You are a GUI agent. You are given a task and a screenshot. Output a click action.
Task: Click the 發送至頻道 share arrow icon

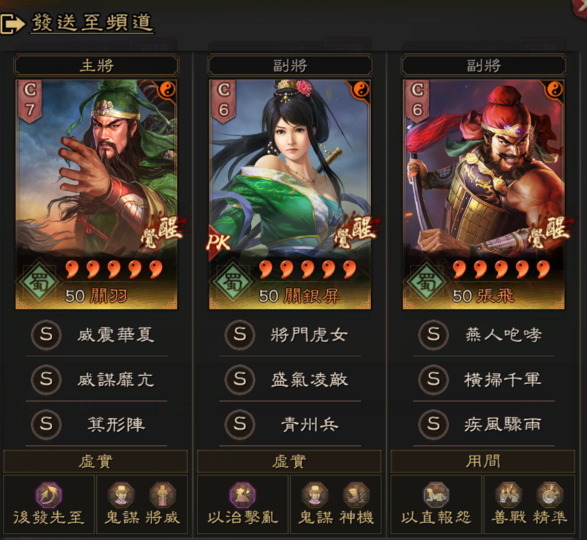click(12, 24)
